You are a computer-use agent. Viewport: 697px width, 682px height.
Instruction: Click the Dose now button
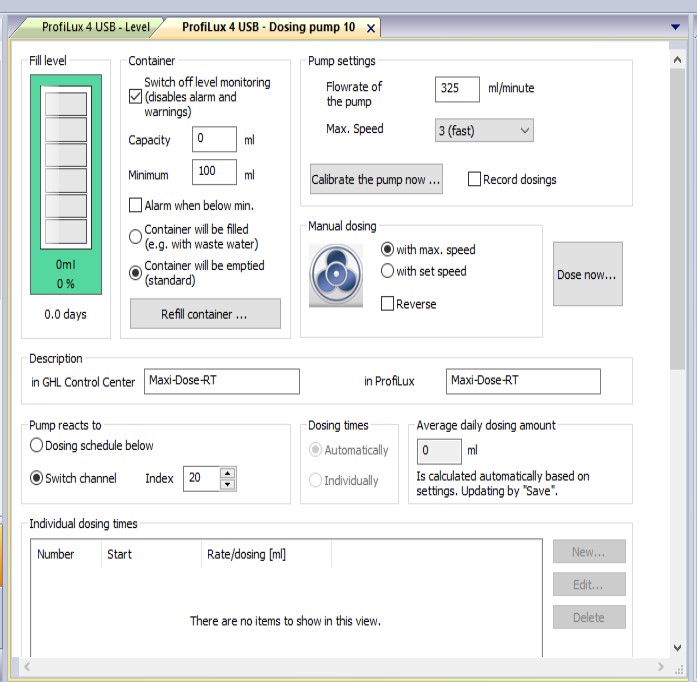tap(588, 274)
